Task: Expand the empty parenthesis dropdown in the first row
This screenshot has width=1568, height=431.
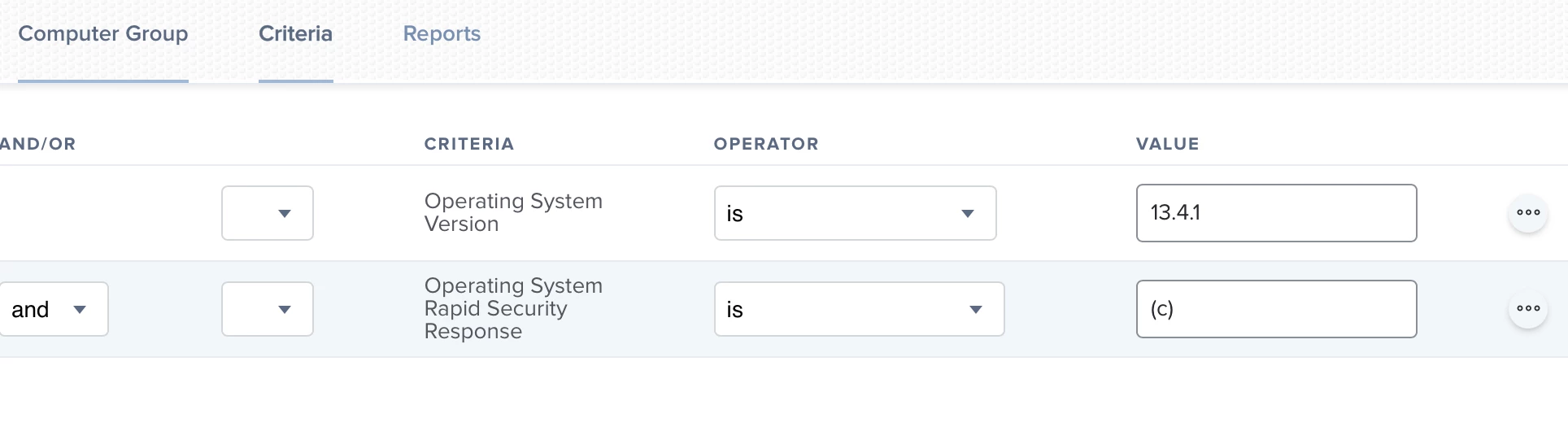Action: (x=268, y=213)
